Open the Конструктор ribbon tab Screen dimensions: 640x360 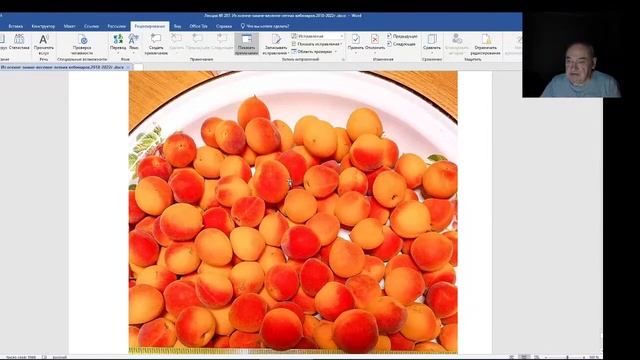pos(43,26)
